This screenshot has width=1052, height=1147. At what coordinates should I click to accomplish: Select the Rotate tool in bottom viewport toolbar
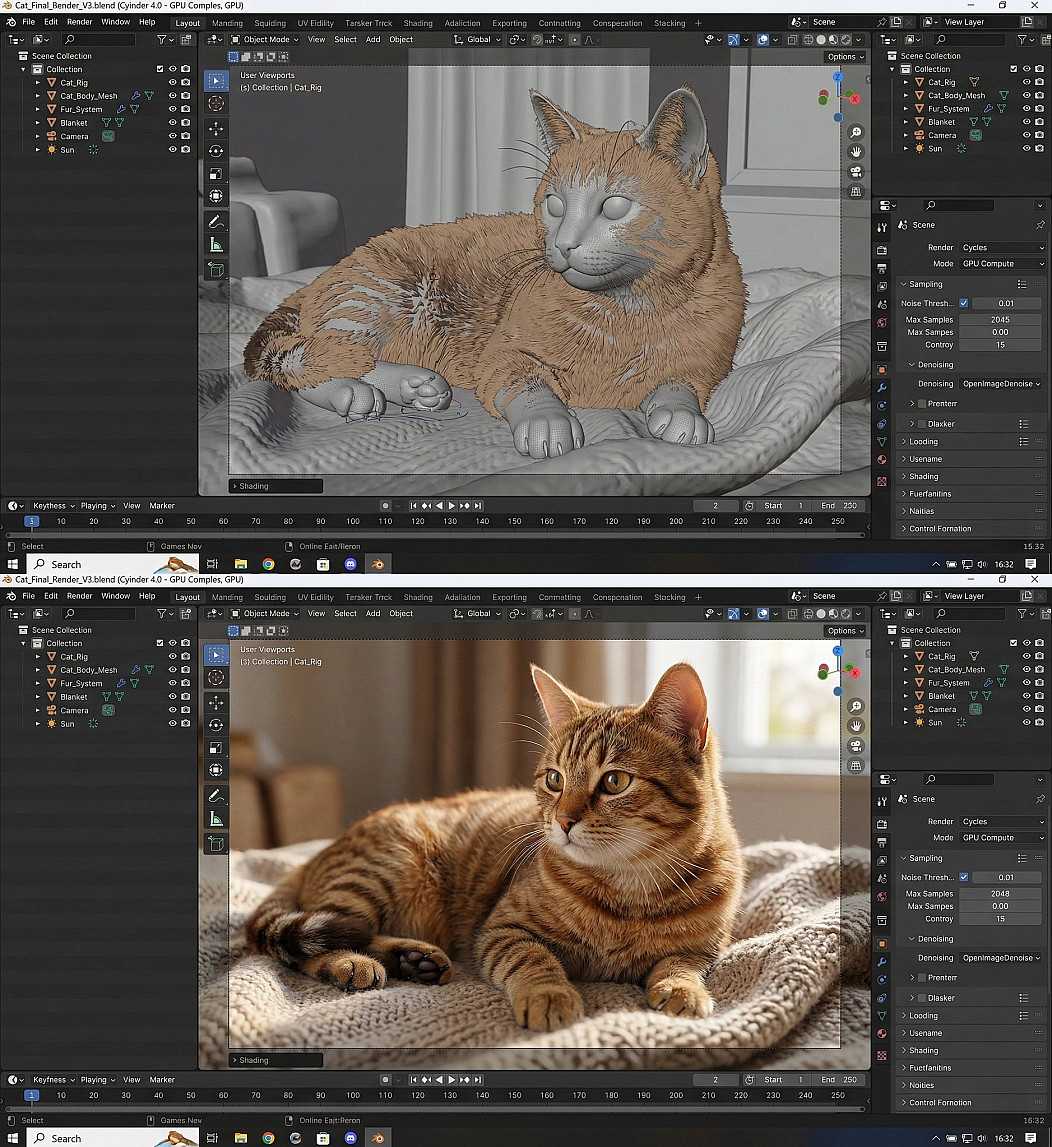[216, 725]
